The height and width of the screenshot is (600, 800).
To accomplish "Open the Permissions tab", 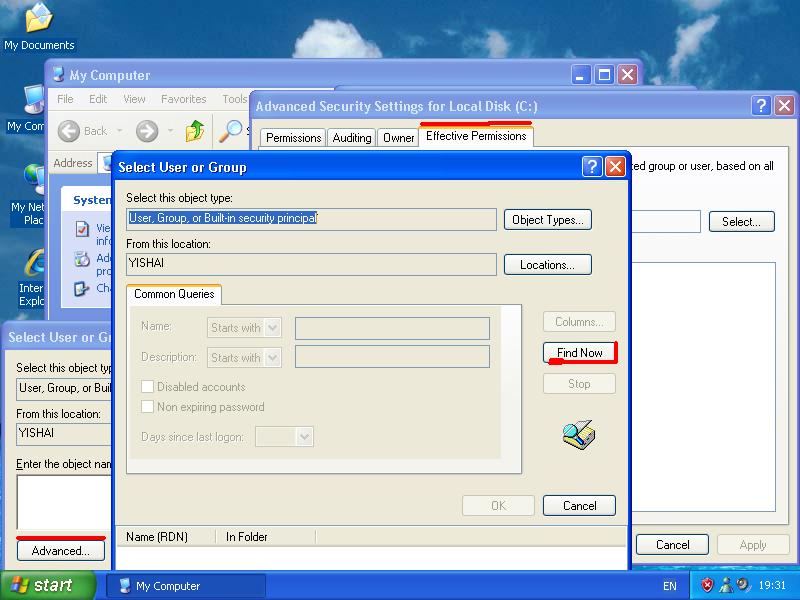I will click(293, 138).
